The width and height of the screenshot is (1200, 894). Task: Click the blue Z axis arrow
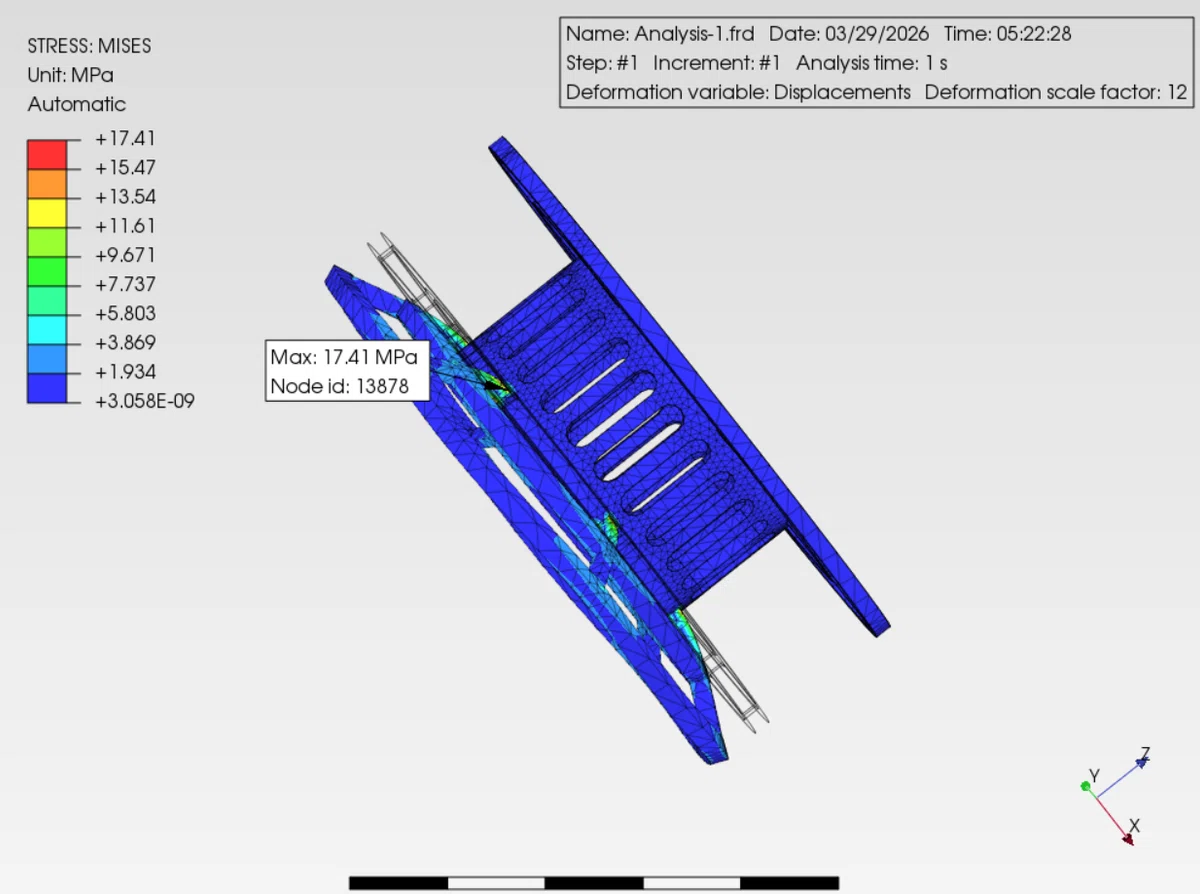1144,762
